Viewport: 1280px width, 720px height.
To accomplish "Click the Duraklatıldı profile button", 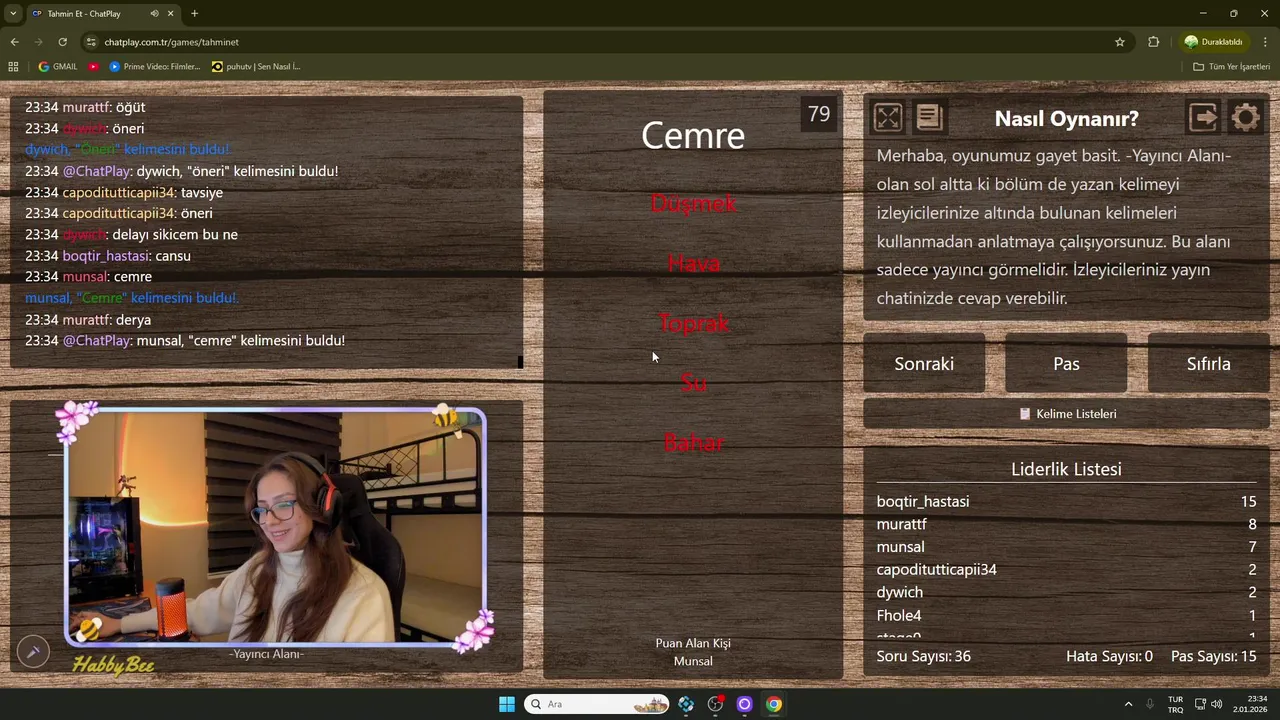I will (1212, 42).
